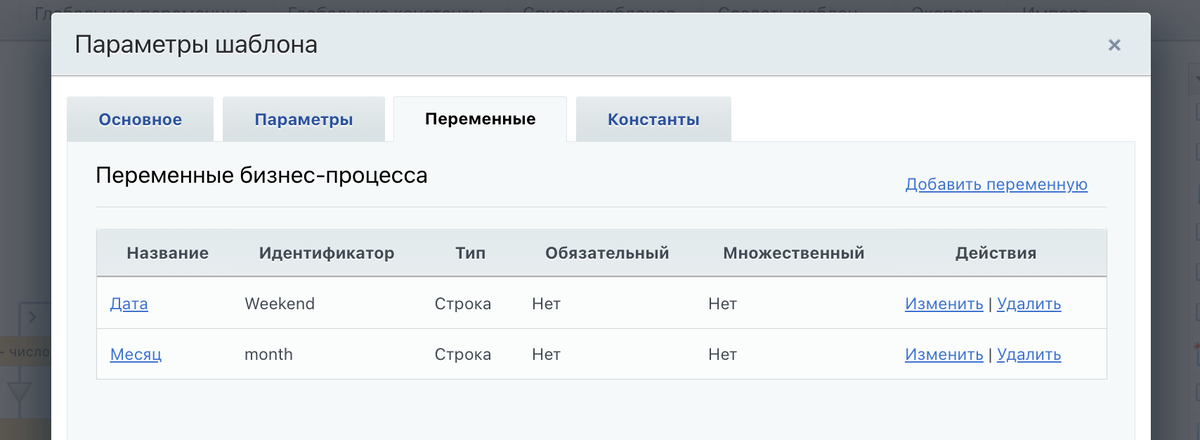Close the Параметры шаблона dialog
Image resolution: width=1200 pixels, height=440 pixels.
click(x=1114, y=45)
